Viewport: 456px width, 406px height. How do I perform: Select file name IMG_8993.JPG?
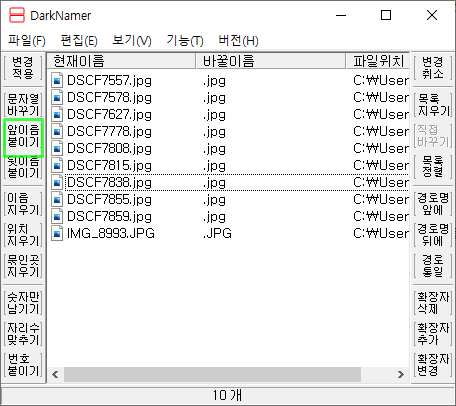pos(111,234)
